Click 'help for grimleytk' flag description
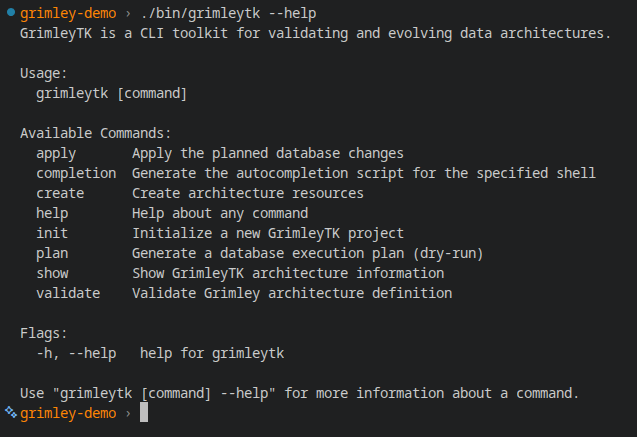The height and width of the screenshot is (437, 637). pos(212,353)
